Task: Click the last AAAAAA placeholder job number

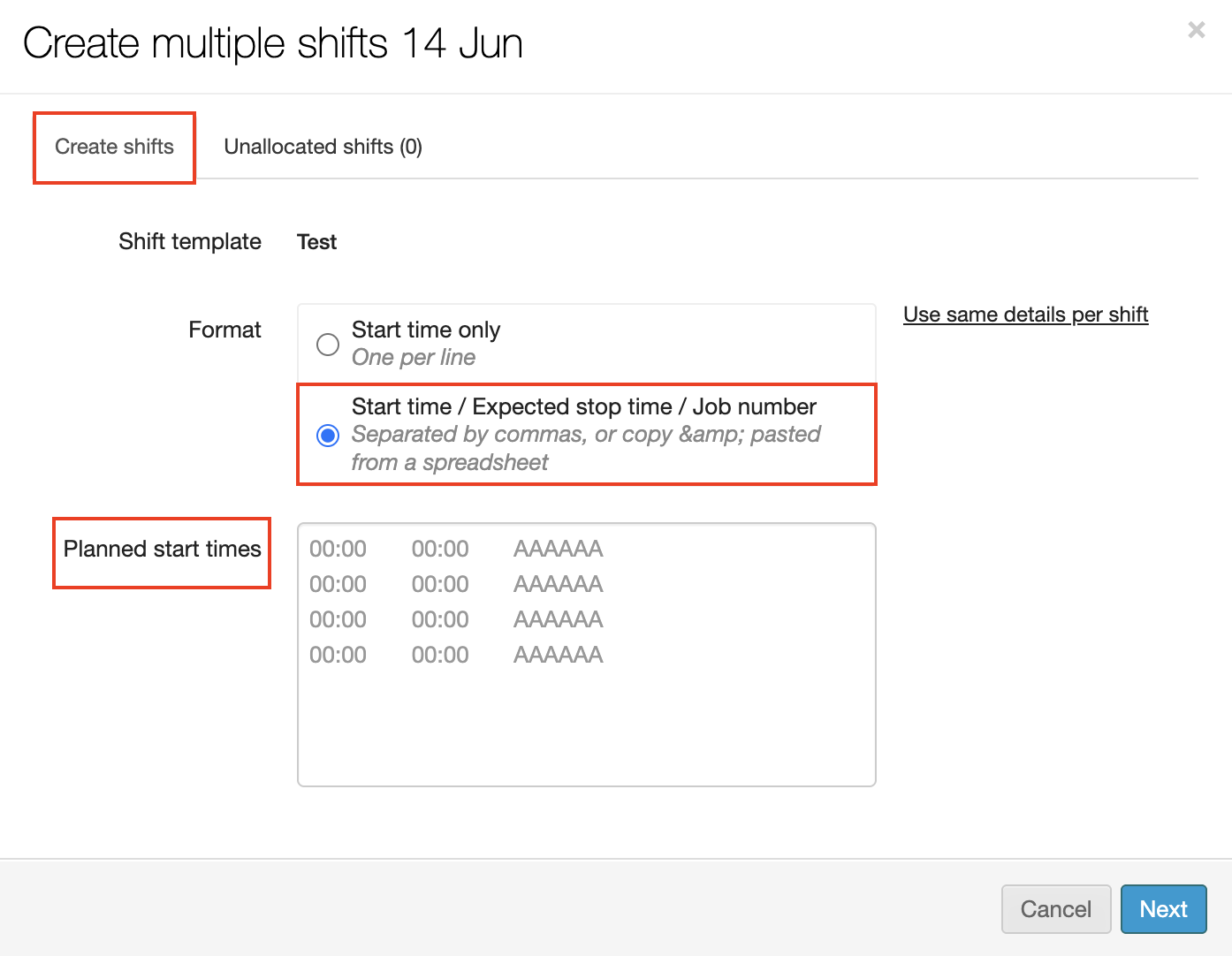Action: (558, 655)
